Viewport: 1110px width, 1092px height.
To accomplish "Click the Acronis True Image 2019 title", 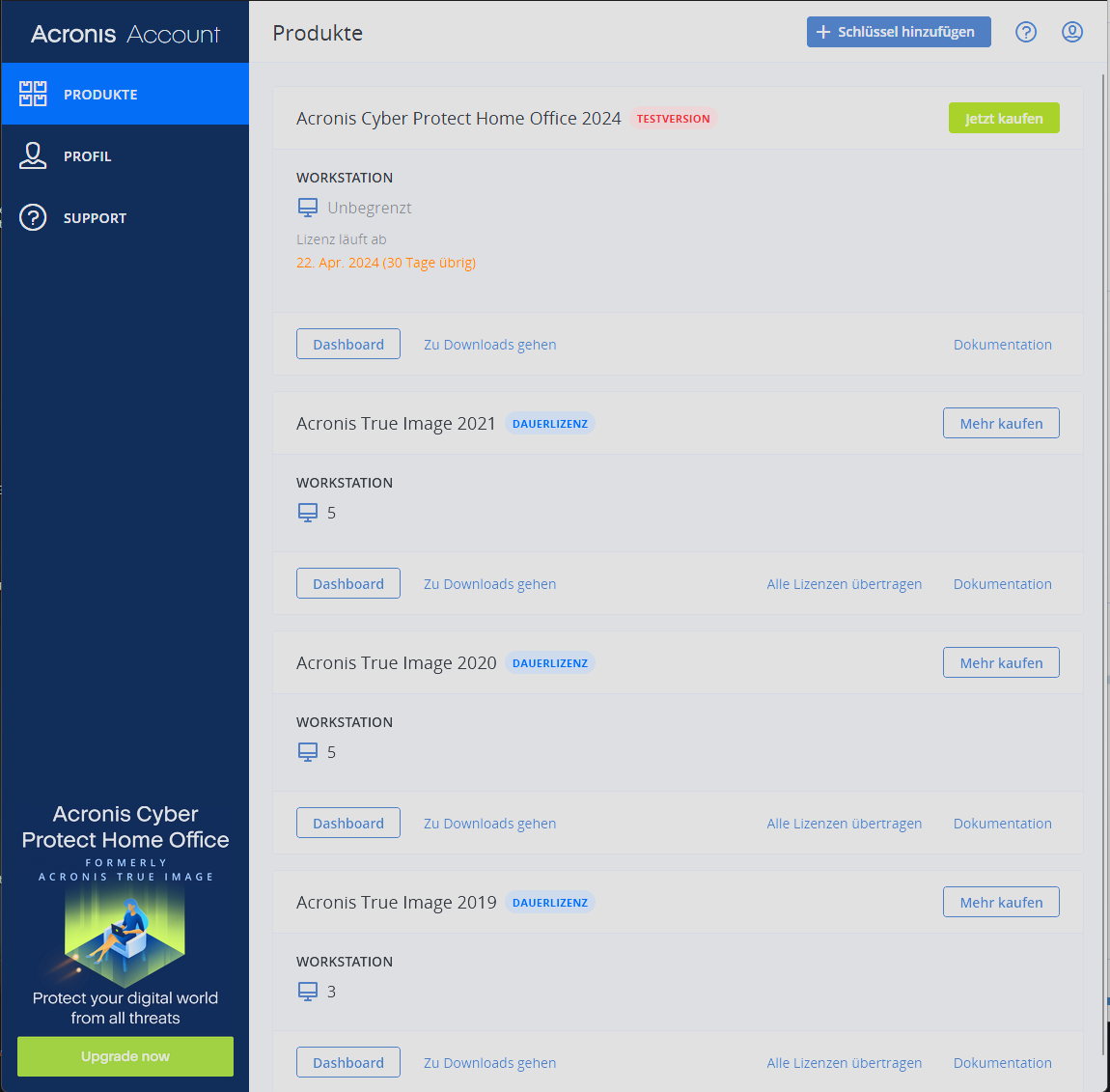I will click(x=396, y=902).
